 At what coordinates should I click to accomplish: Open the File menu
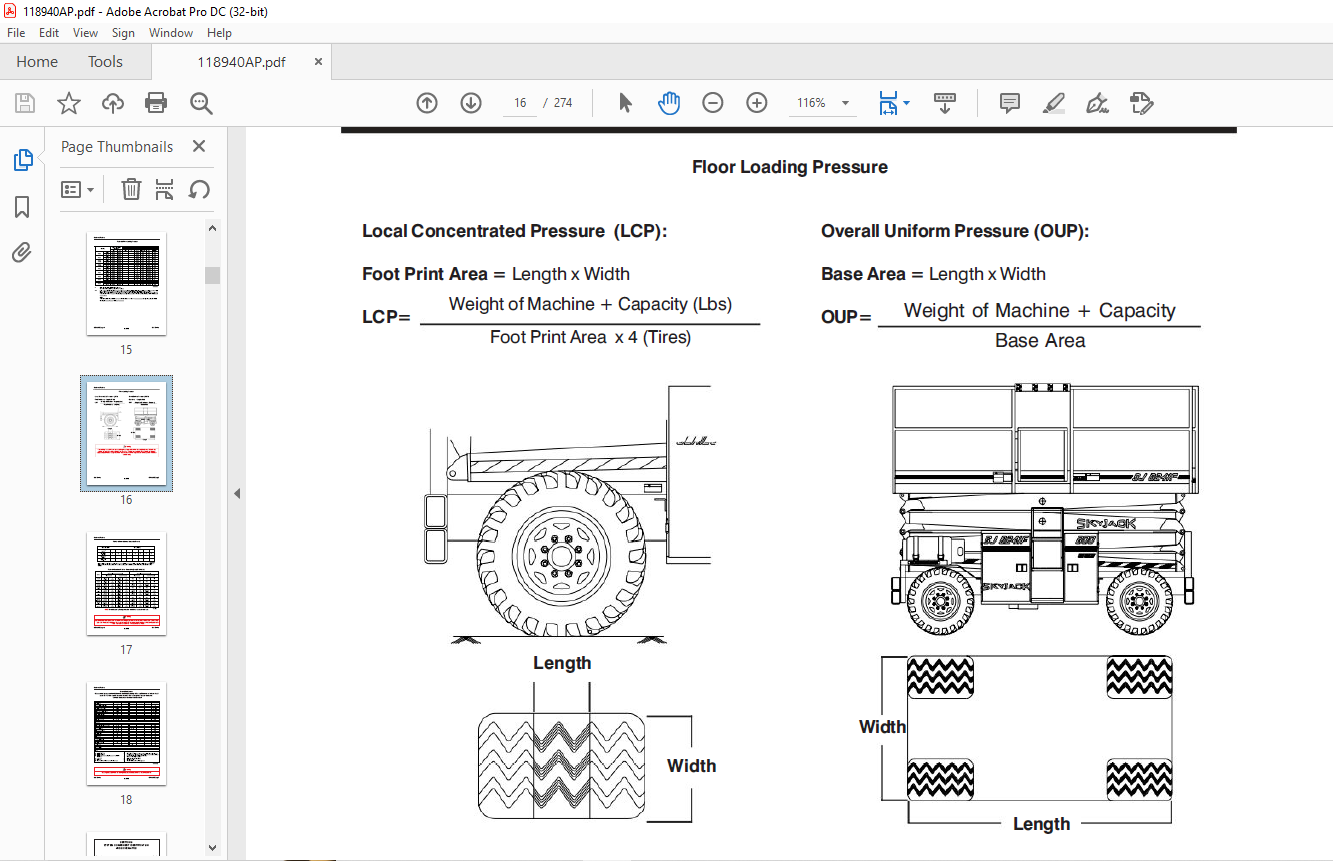(16, 33)
